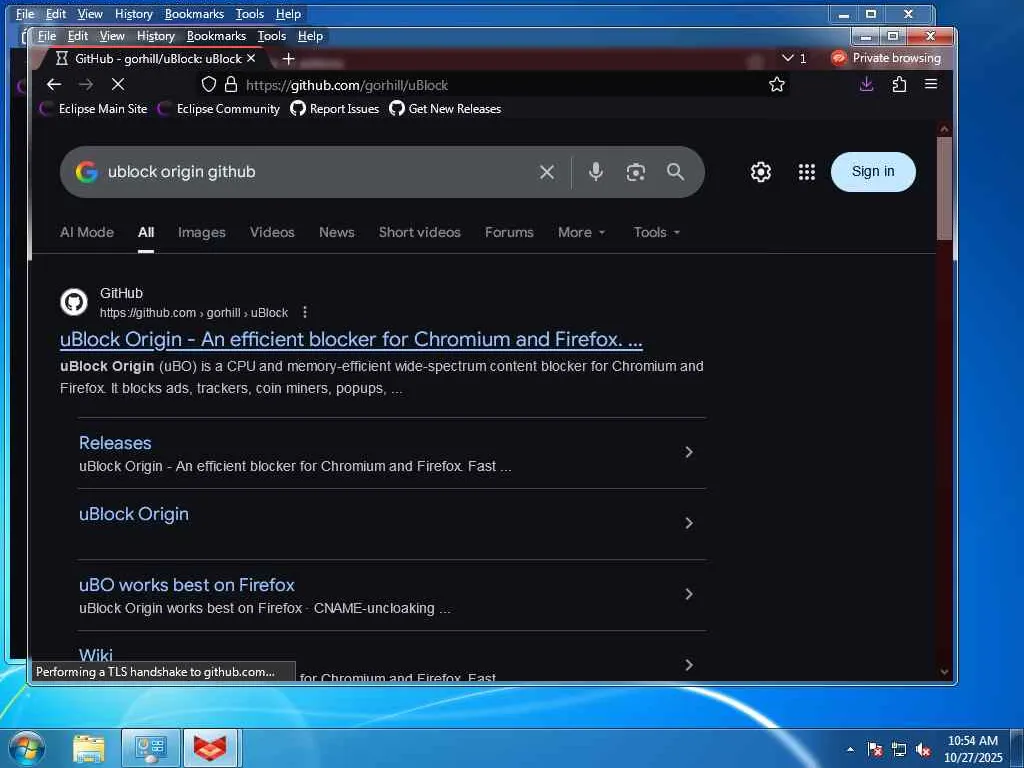Open the GitHub result's three-dot menu
Viewport: 1024px width, 768px height.
(304, 312)
